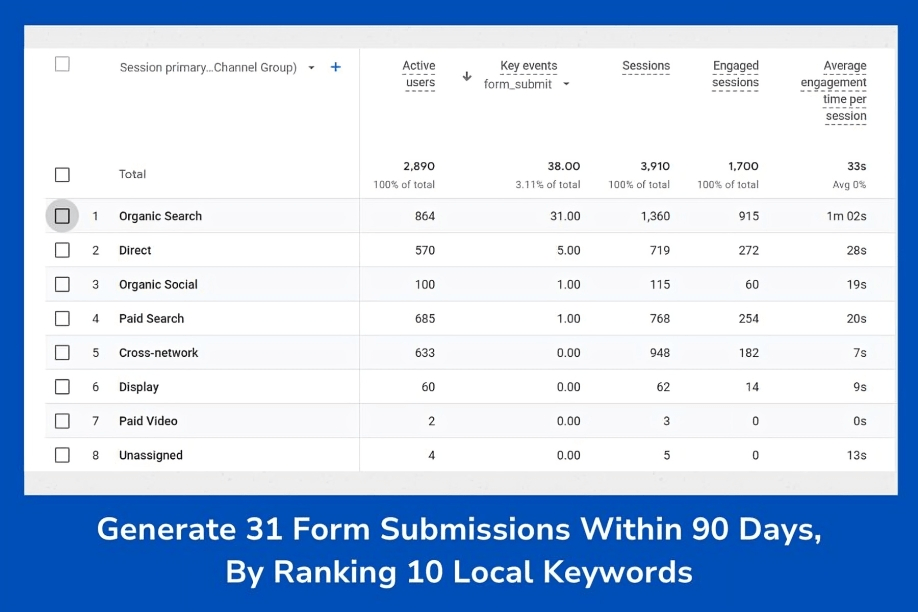Select the Direct row checkbox
This screenshot has width=918, height=612.
click(x=62, y=250)
